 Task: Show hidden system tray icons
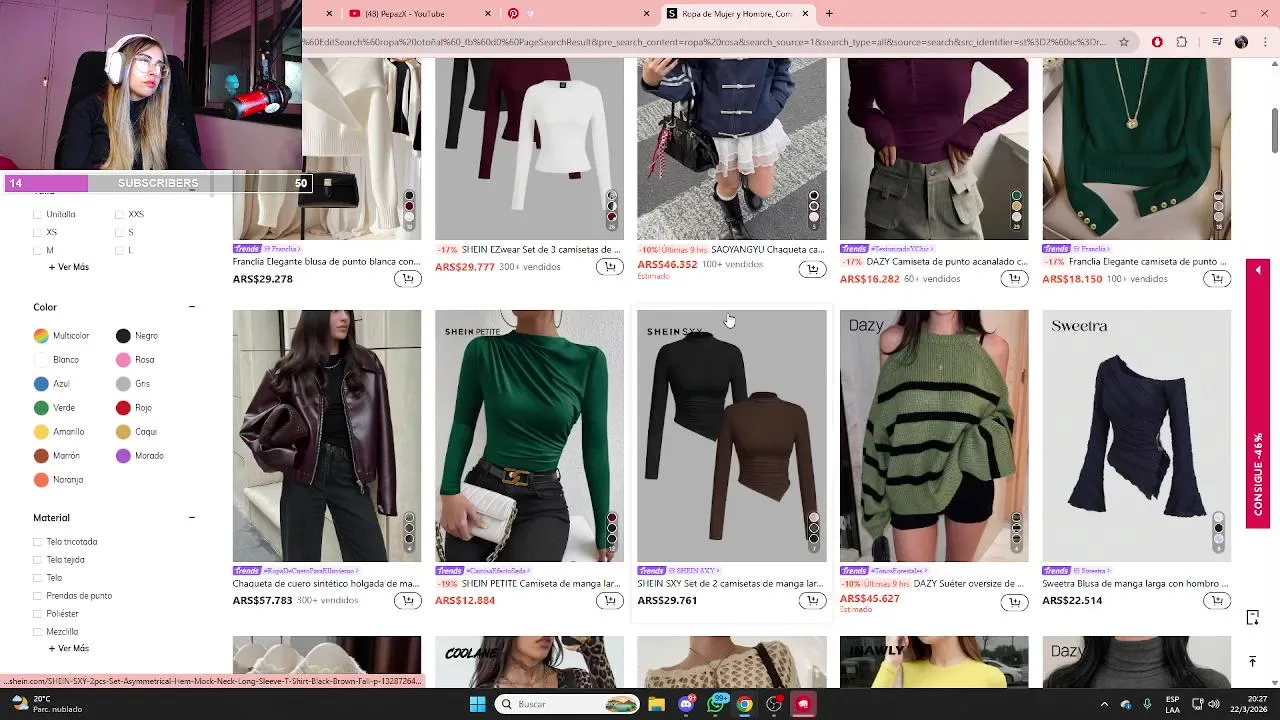point(1104,704)
